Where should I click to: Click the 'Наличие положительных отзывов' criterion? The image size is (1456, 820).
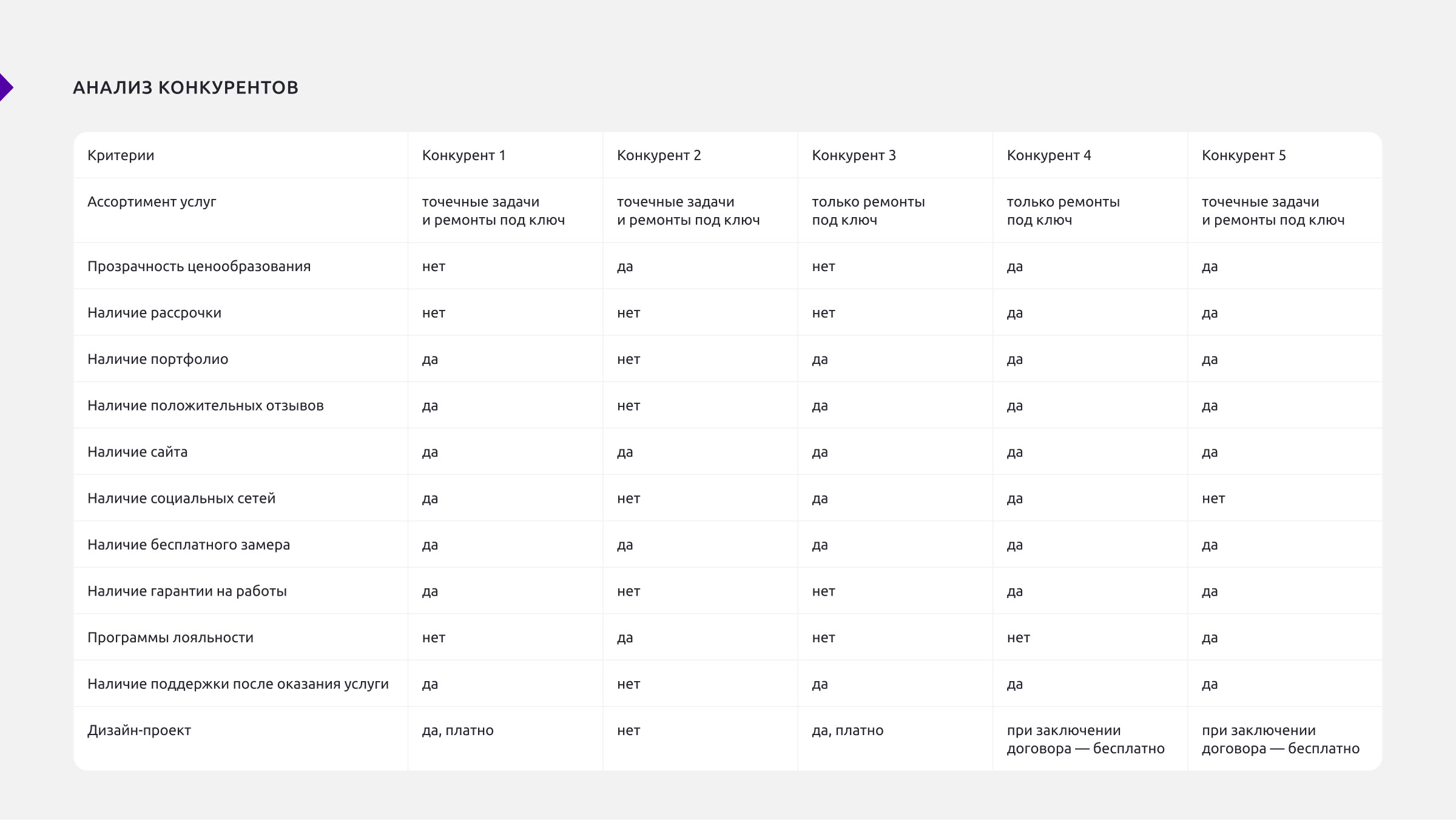click(206, 406)
